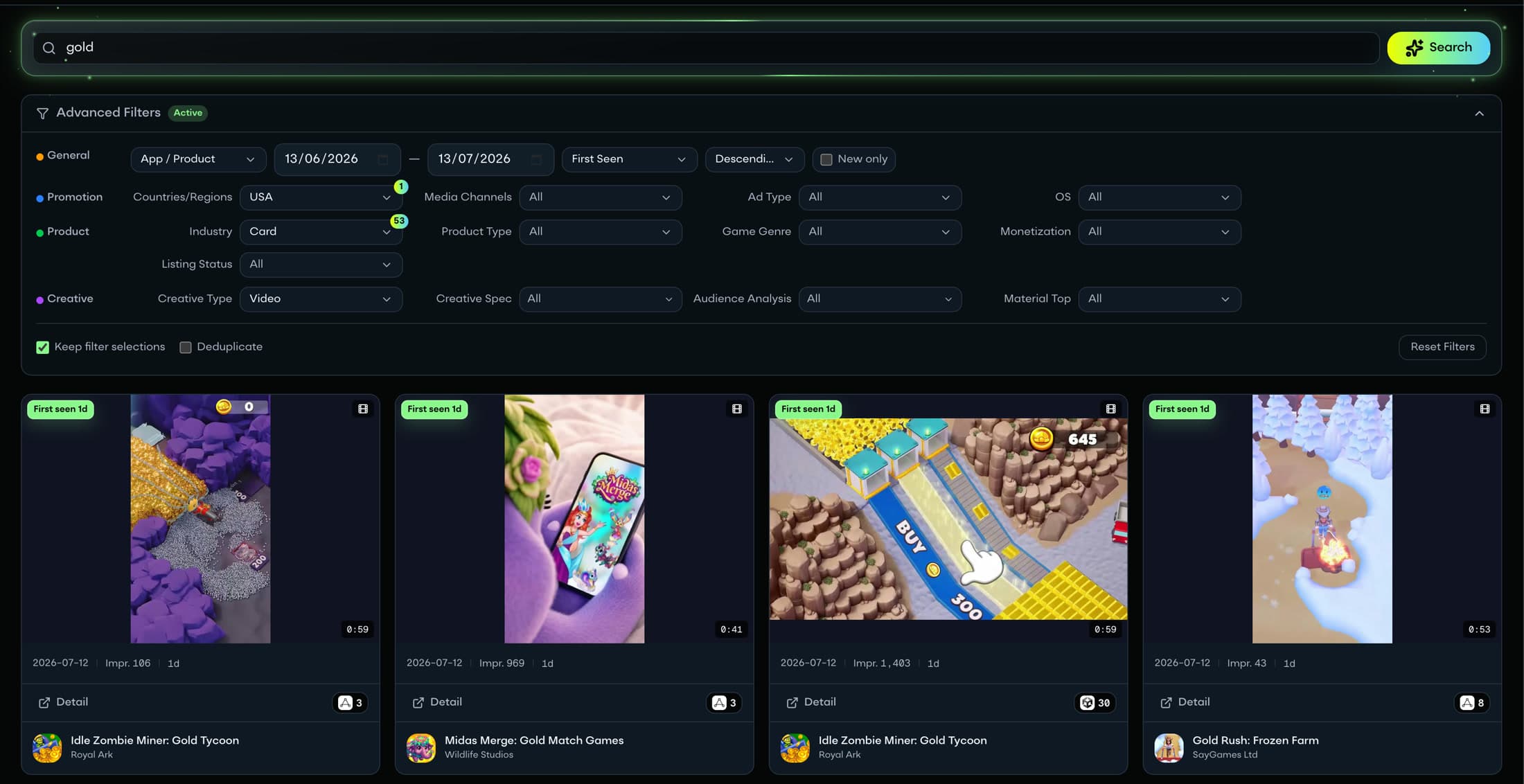This screenshot has height=784, width=1524.
Task: Open the Ad Type dropdown
Action: (x=880, y=197)
